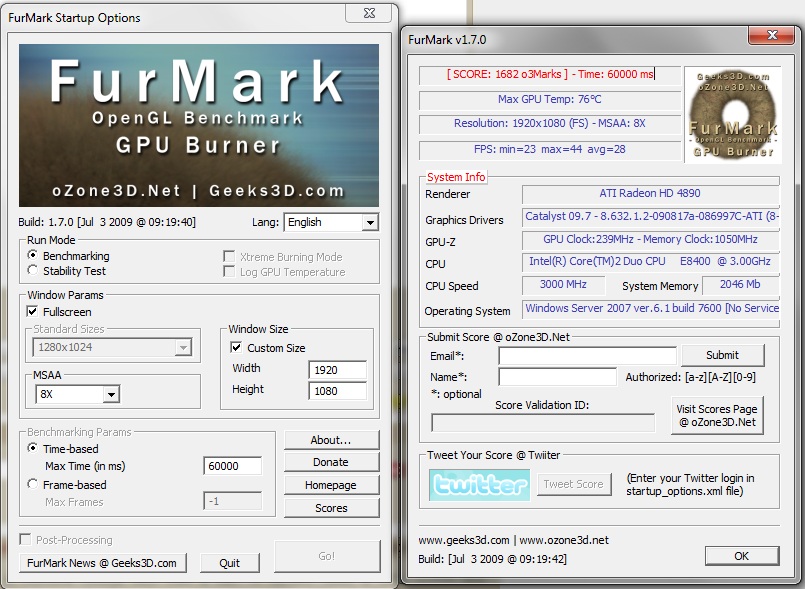
Task: Click the Submit score button
Action: click(x=722, y=355)
